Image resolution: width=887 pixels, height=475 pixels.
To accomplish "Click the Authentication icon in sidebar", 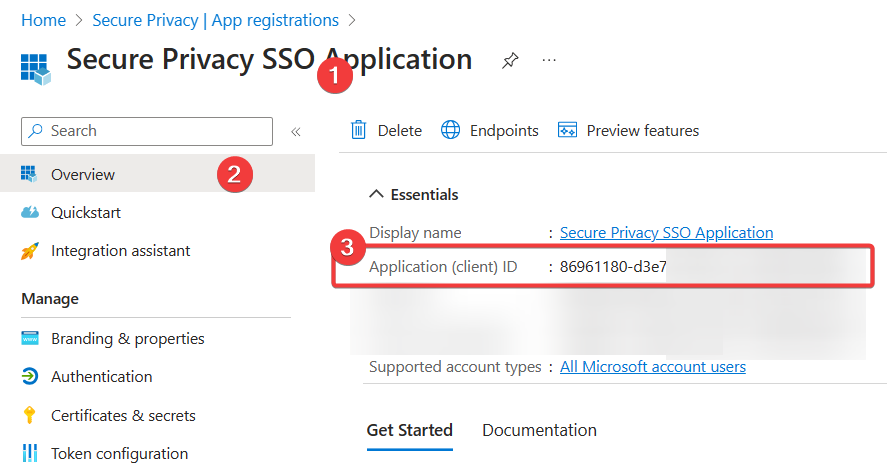I will [30, 377].
